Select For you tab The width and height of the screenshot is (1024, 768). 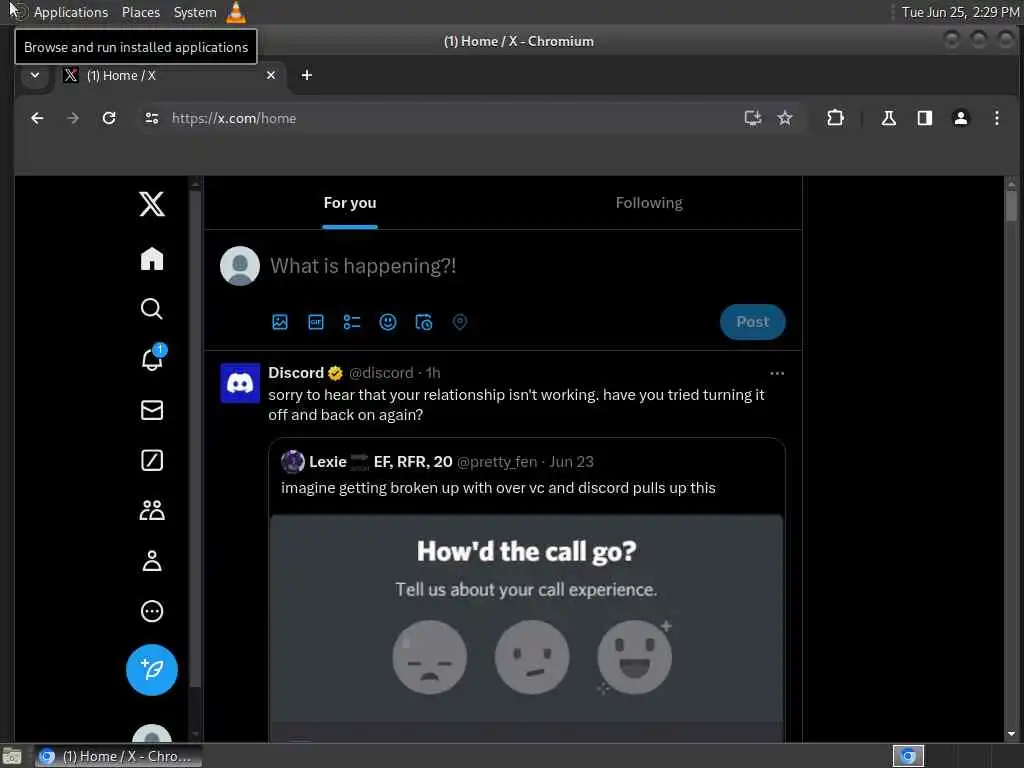coord(350,203)
